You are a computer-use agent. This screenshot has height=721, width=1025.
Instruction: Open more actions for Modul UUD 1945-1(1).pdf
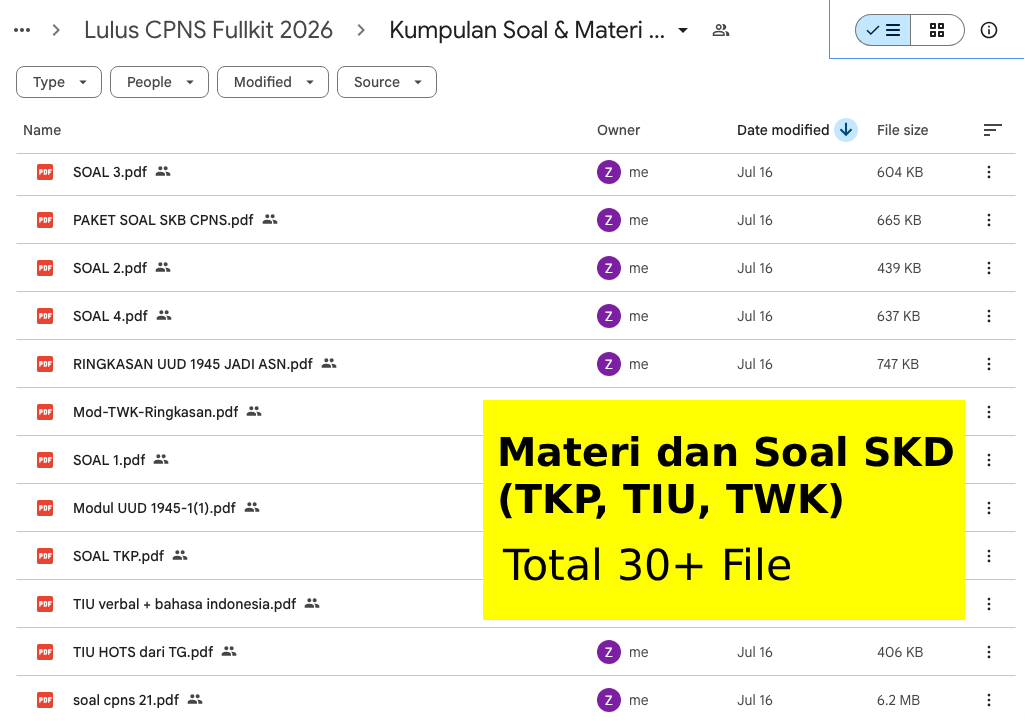988,508
